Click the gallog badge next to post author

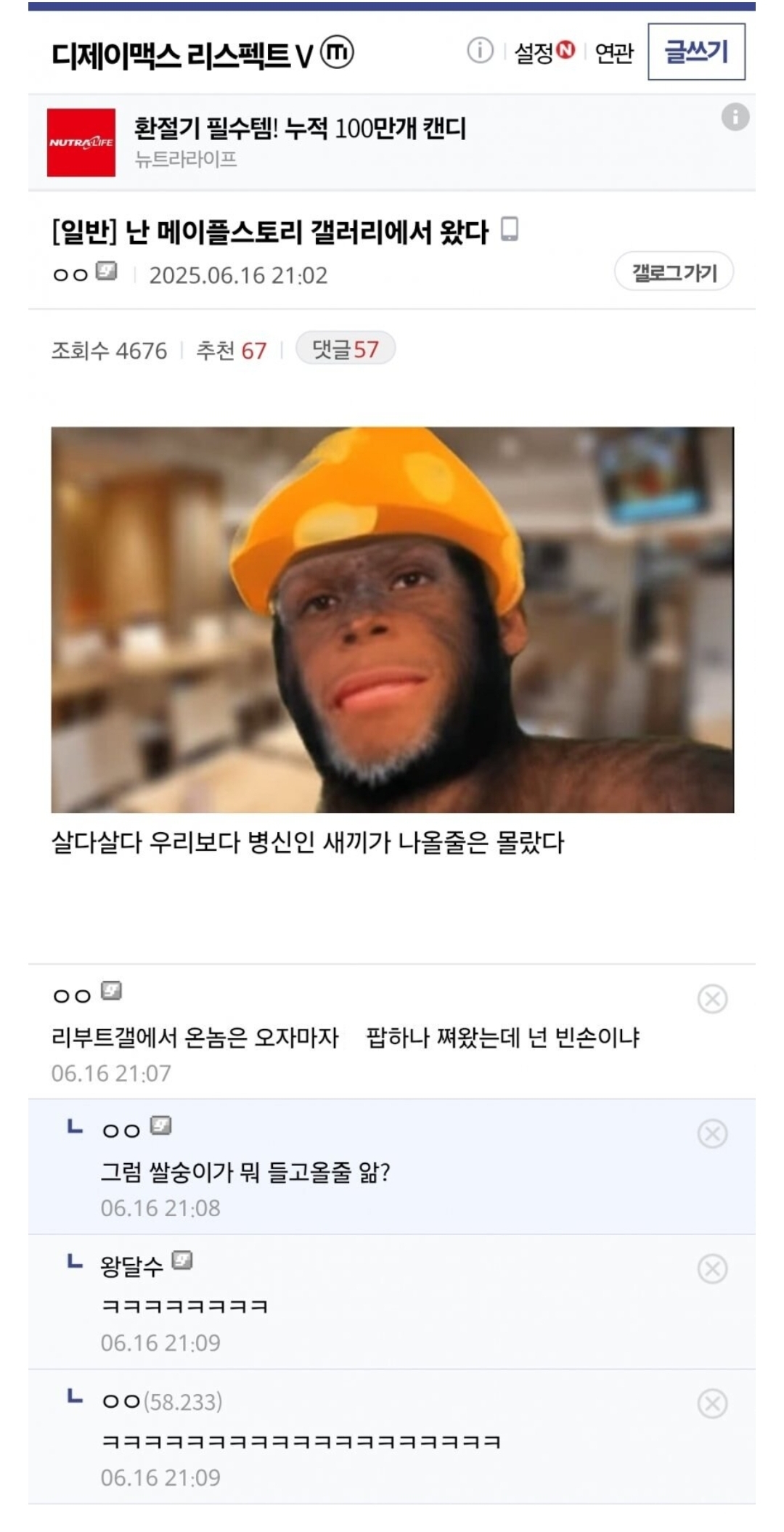coord(107,272)
